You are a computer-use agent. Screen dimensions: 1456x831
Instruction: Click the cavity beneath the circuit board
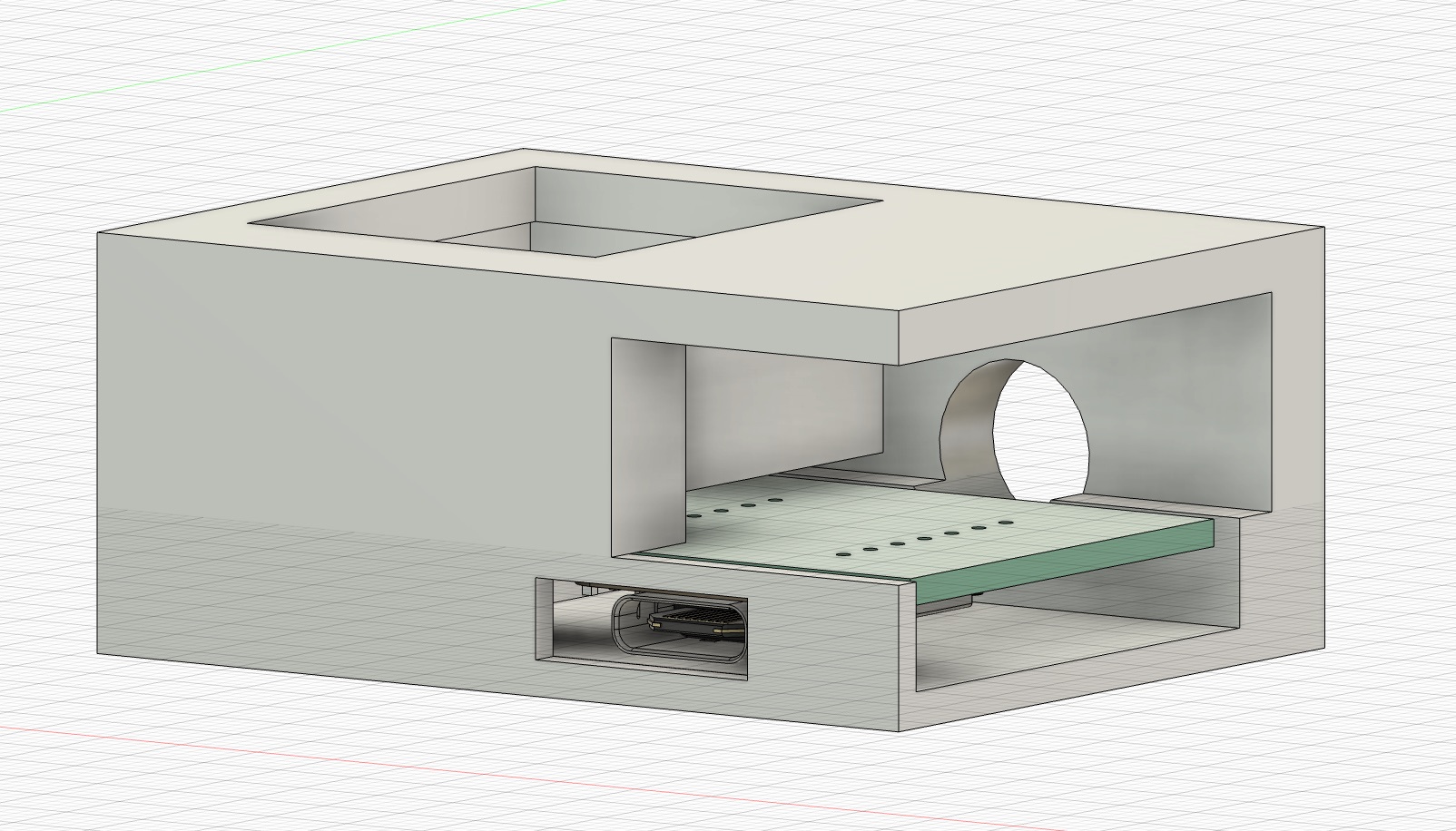[x=1071, y=635]
